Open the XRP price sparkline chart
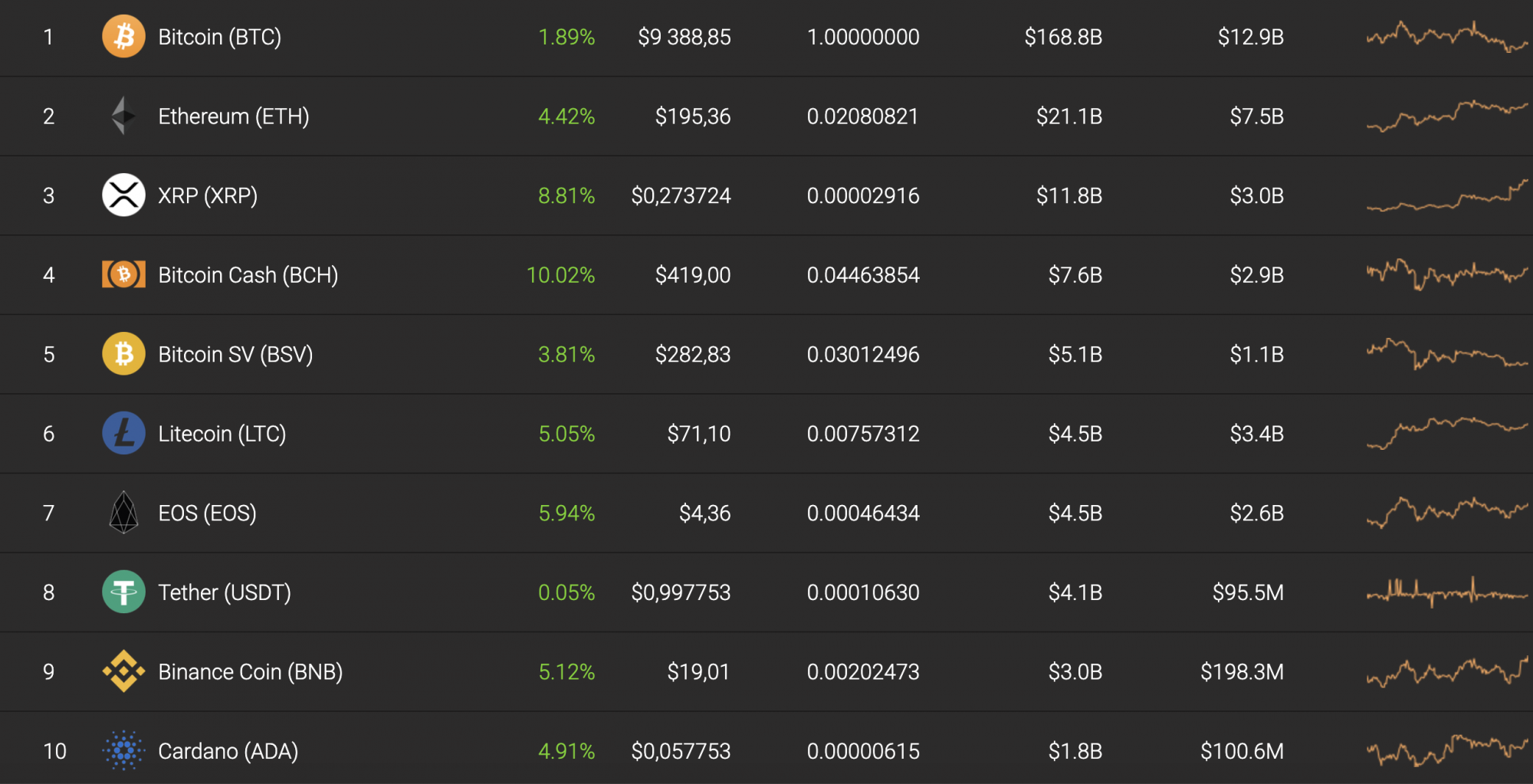This screenshot has height=784, width=1533. 1447,195
